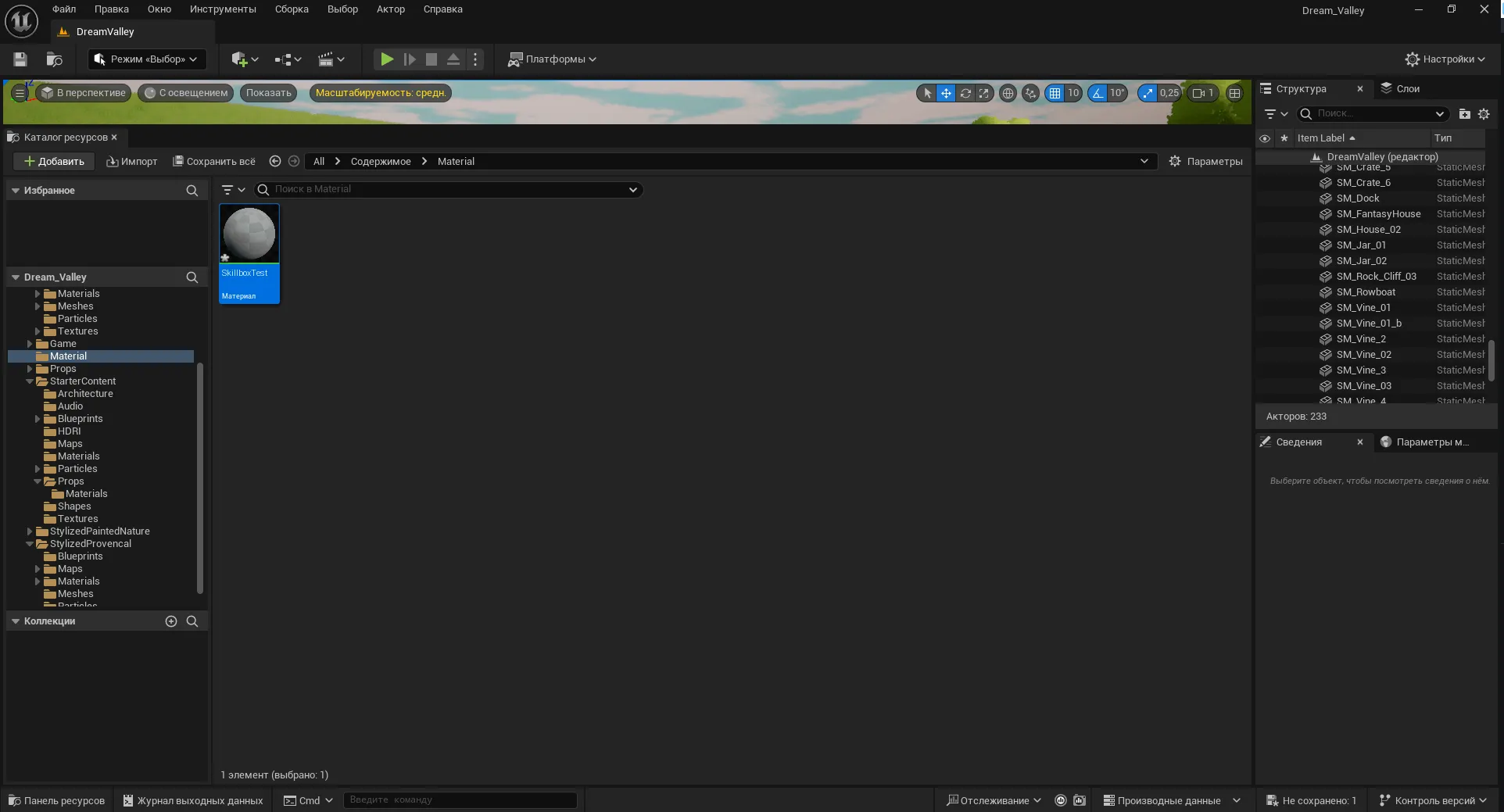
Task: Select the rotate gizmo tool
Action: tap(965, 93)
